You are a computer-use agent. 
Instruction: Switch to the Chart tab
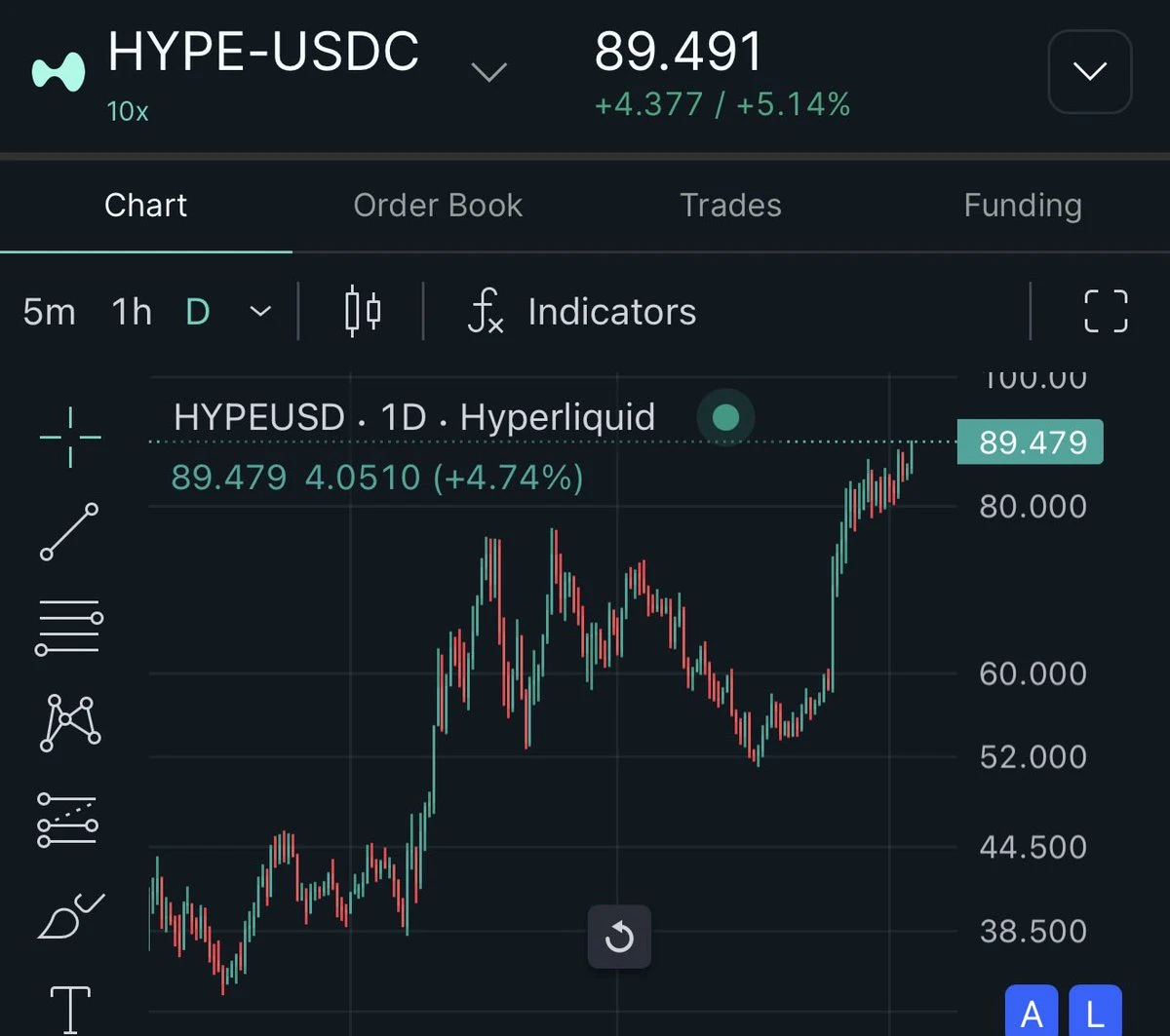coord(145,205)
